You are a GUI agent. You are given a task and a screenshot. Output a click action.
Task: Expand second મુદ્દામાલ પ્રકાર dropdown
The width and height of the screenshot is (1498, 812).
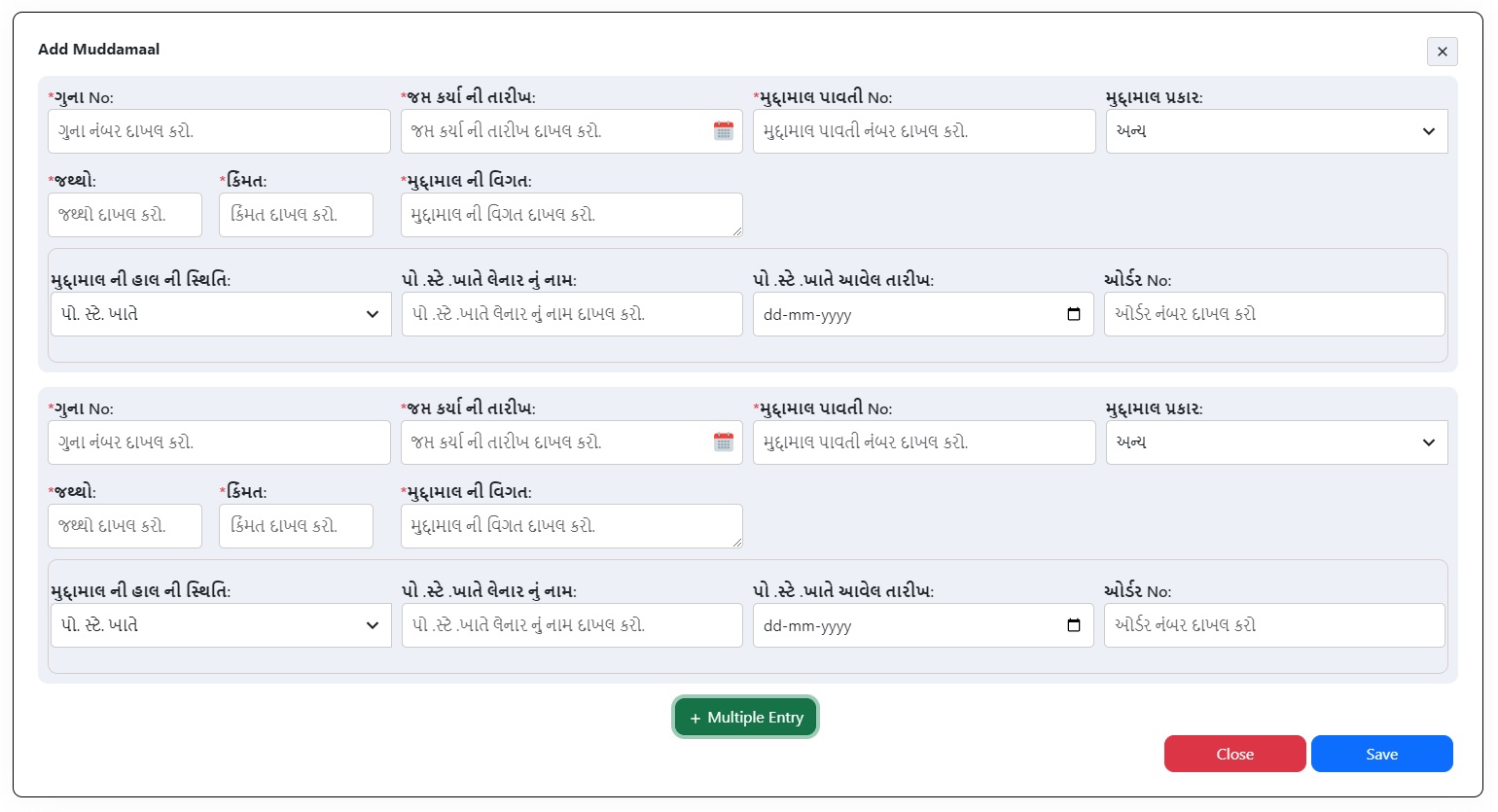tap(1275, 442)
